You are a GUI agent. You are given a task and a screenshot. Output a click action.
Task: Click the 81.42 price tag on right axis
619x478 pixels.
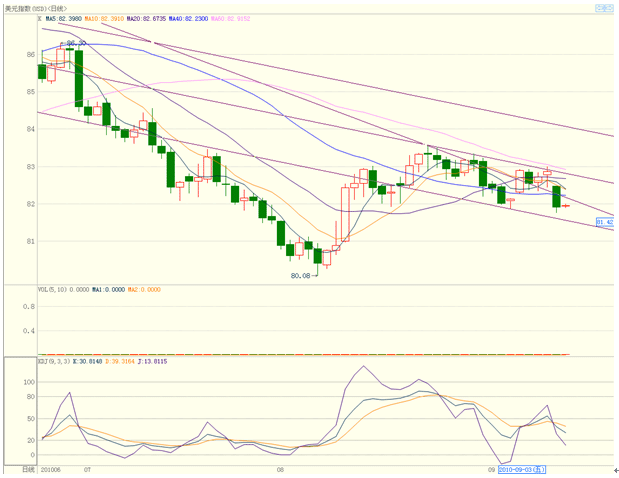click(605, 222)
